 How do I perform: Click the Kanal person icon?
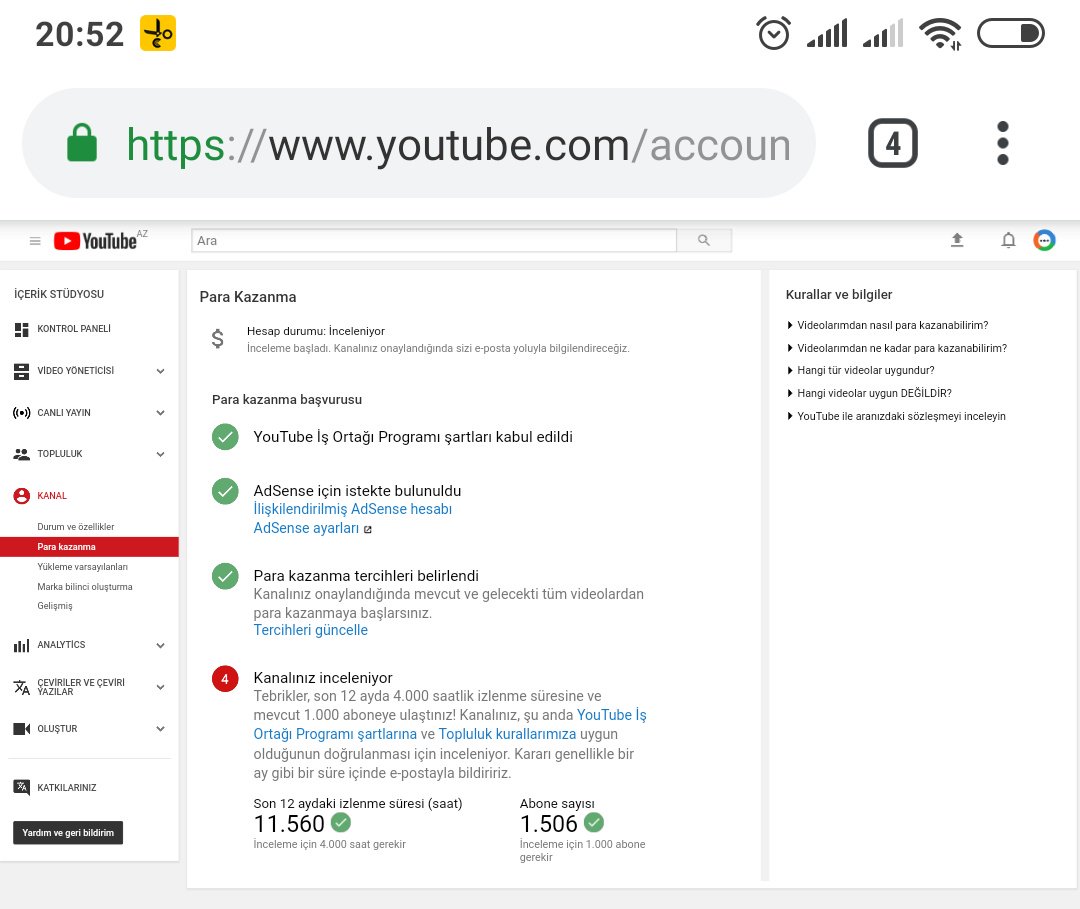(21, 496)
